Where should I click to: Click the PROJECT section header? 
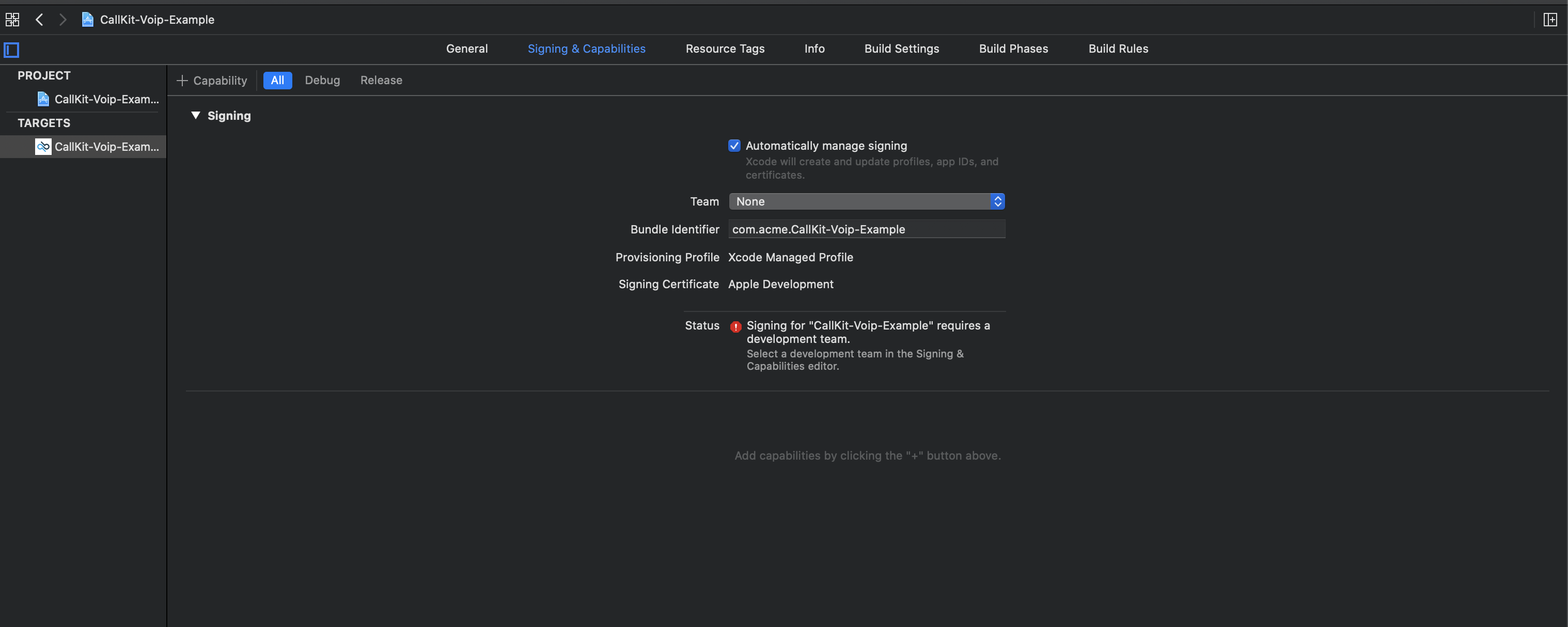(44, 75)
